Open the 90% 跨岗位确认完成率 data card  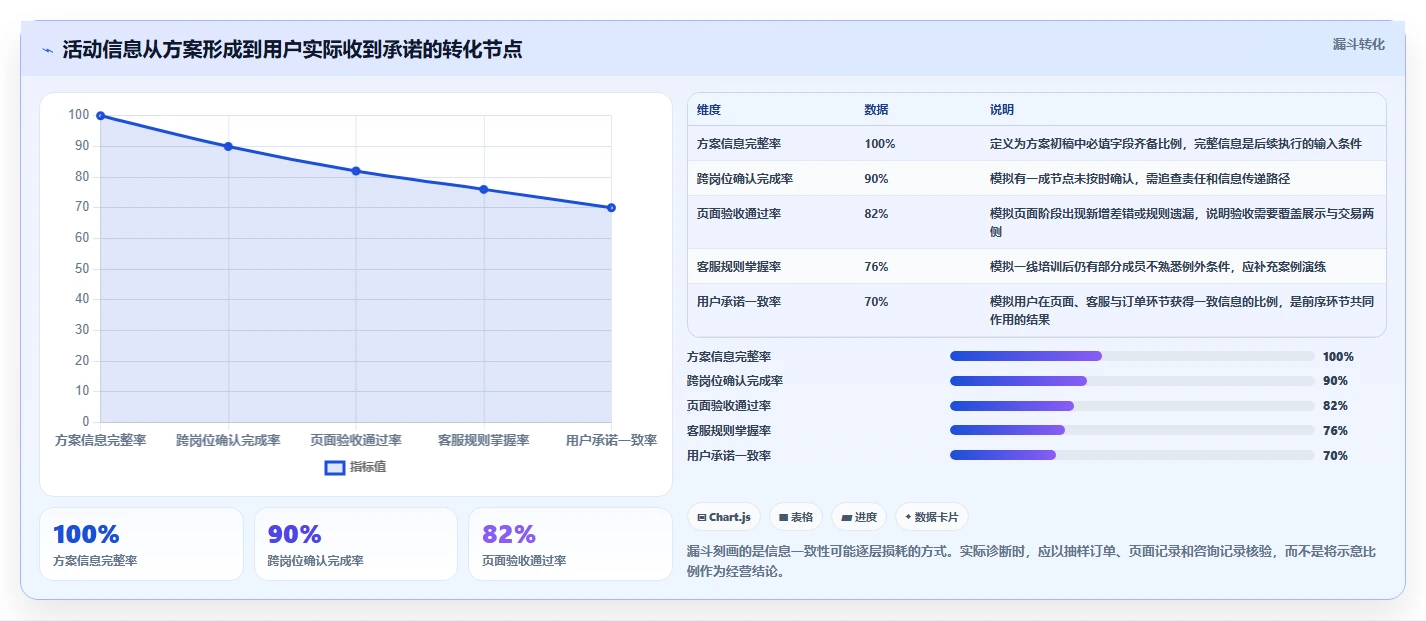356,544
